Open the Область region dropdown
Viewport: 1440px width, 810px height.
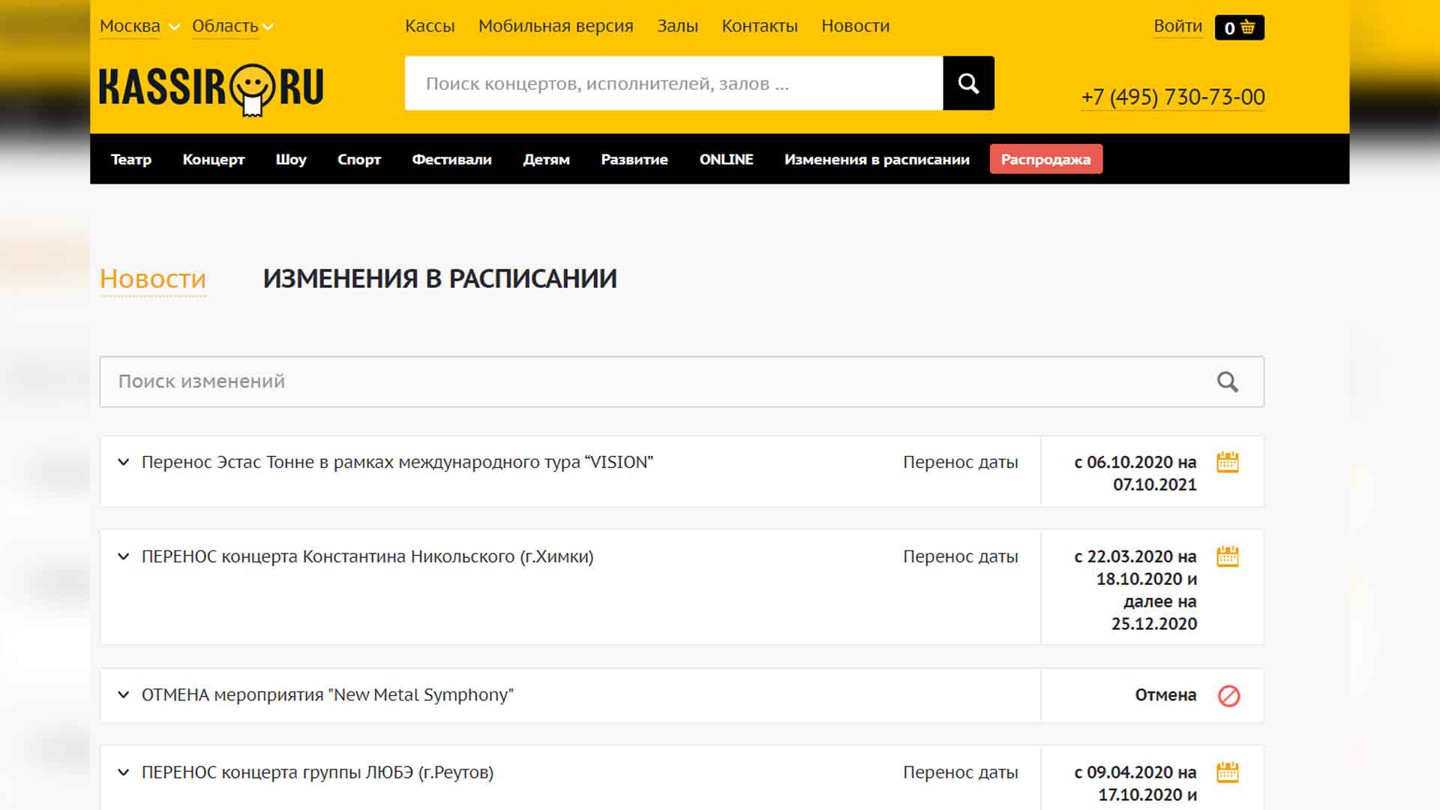pyautogui.click(x=233, y=26)
